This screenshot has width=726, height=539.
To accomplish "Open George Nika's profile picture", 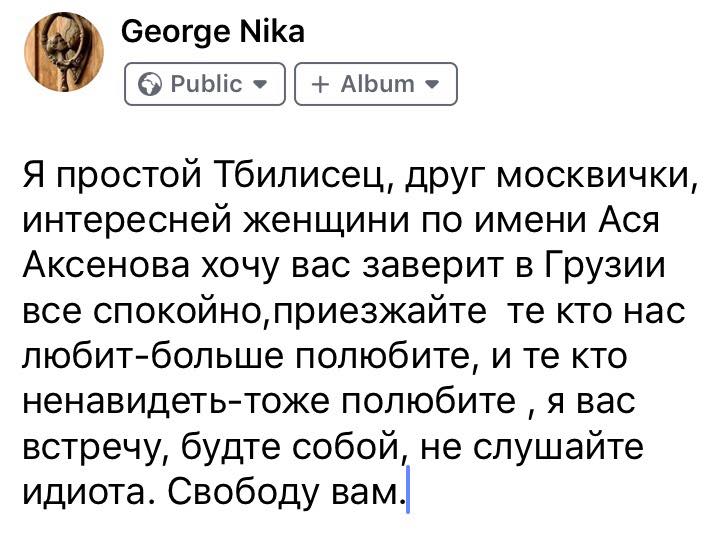I will pyautogui.click(x=64, y=51).
